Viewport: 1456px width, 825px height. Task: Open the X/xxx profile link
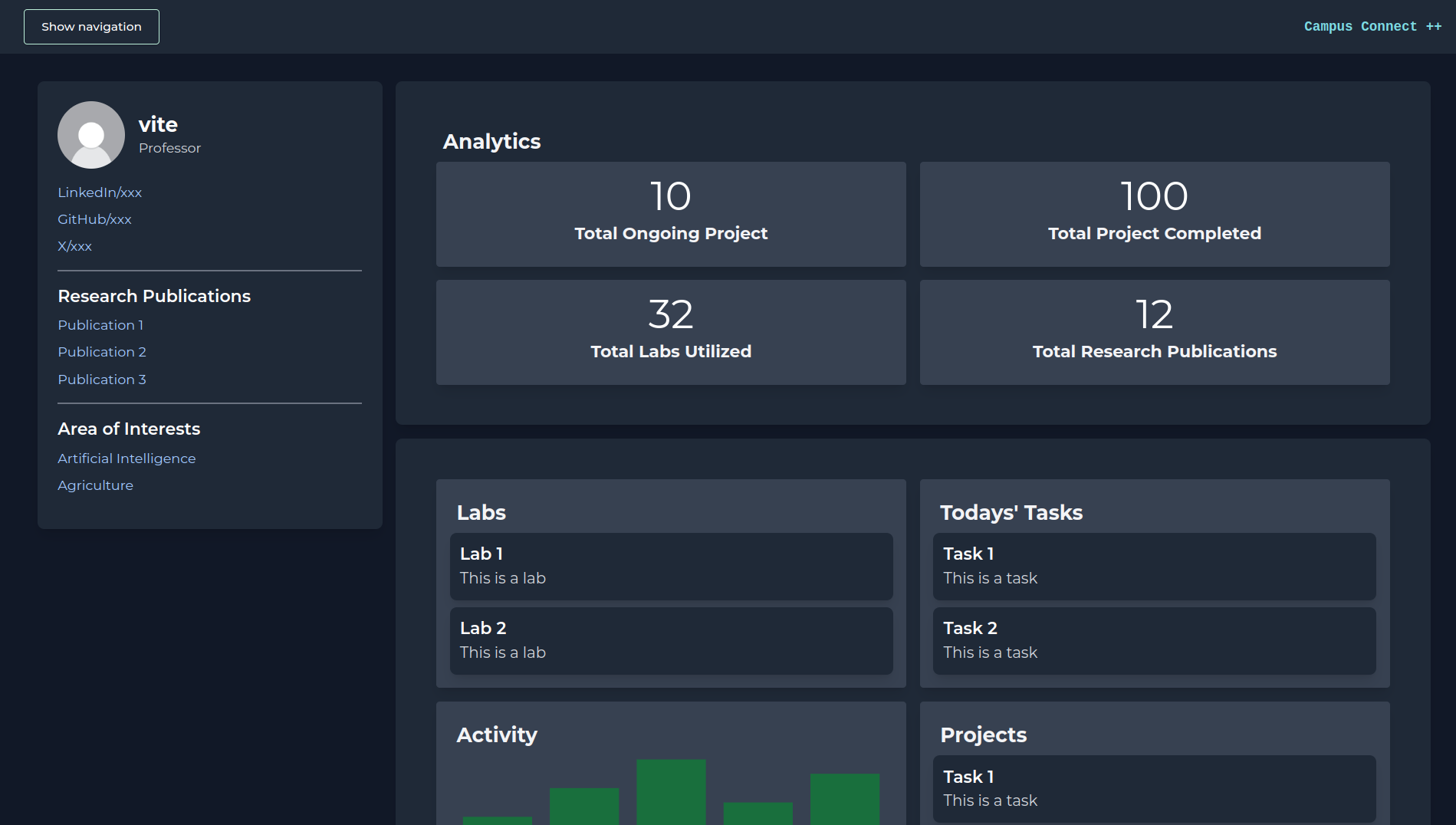coord(74,246)
